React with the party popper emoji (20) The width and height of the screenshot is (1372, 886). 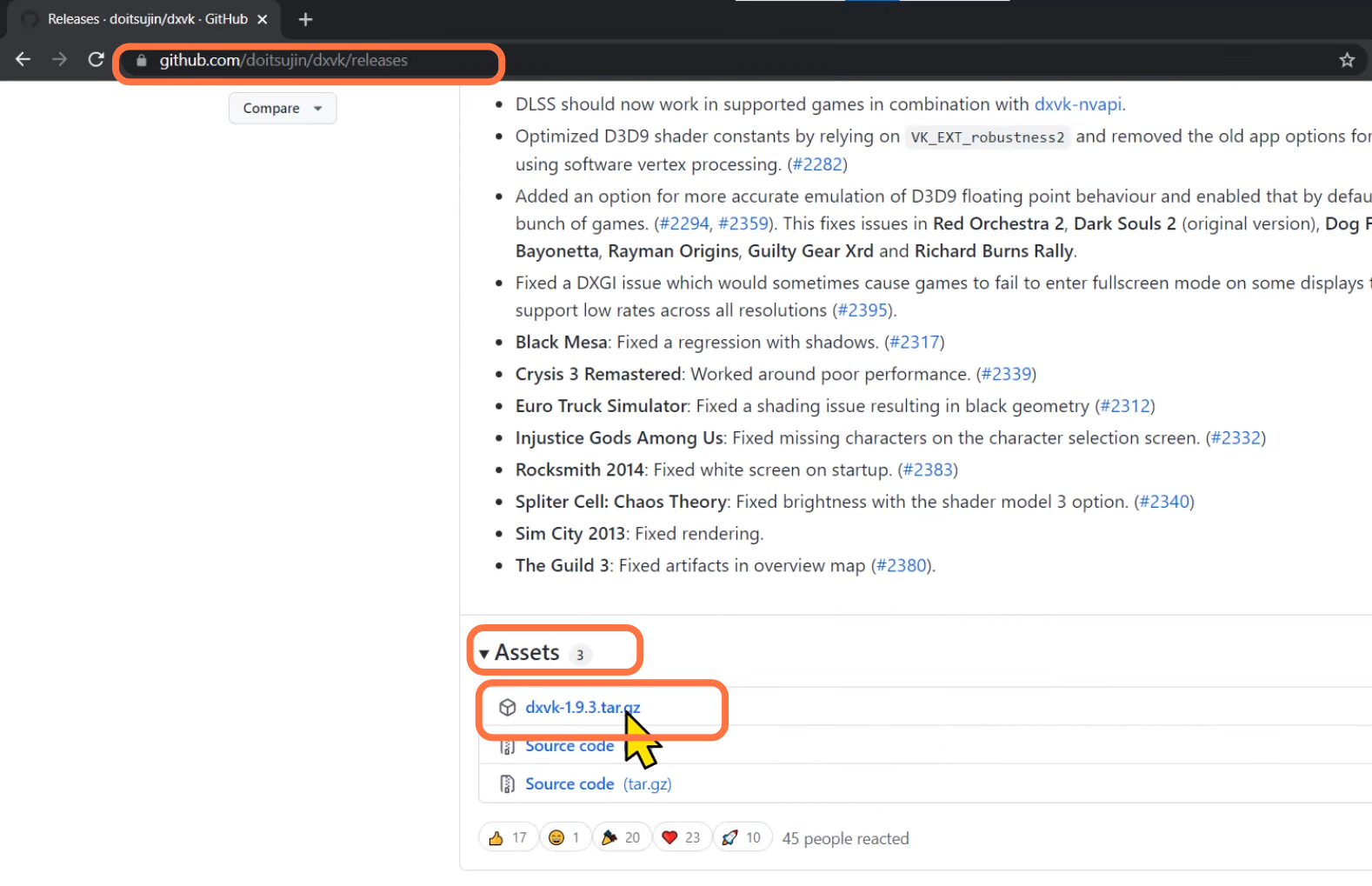(x=623, y=838)
